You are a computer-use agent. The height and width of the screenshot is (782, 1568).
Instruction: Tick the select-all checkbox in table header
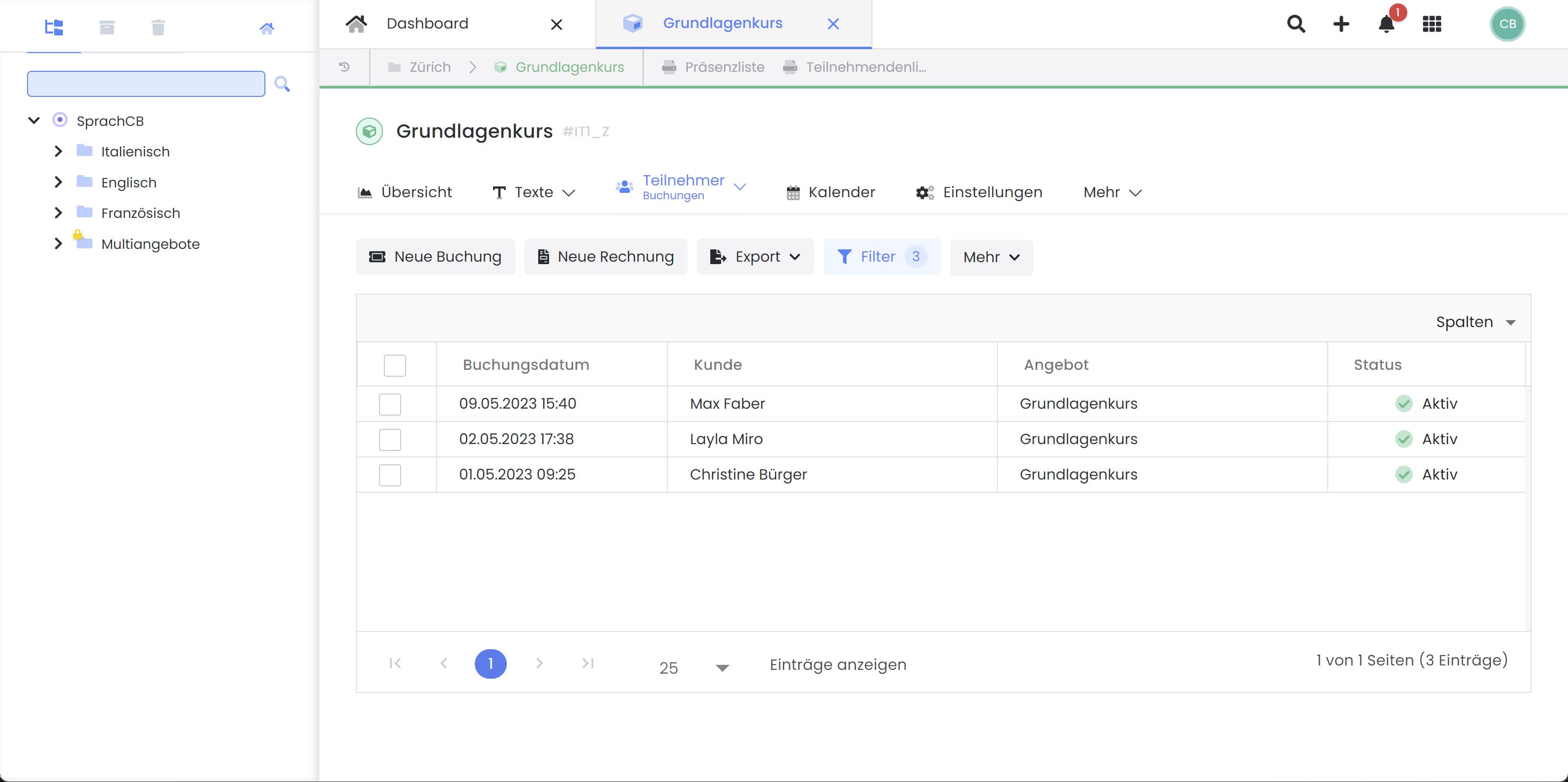click(394, 365)
